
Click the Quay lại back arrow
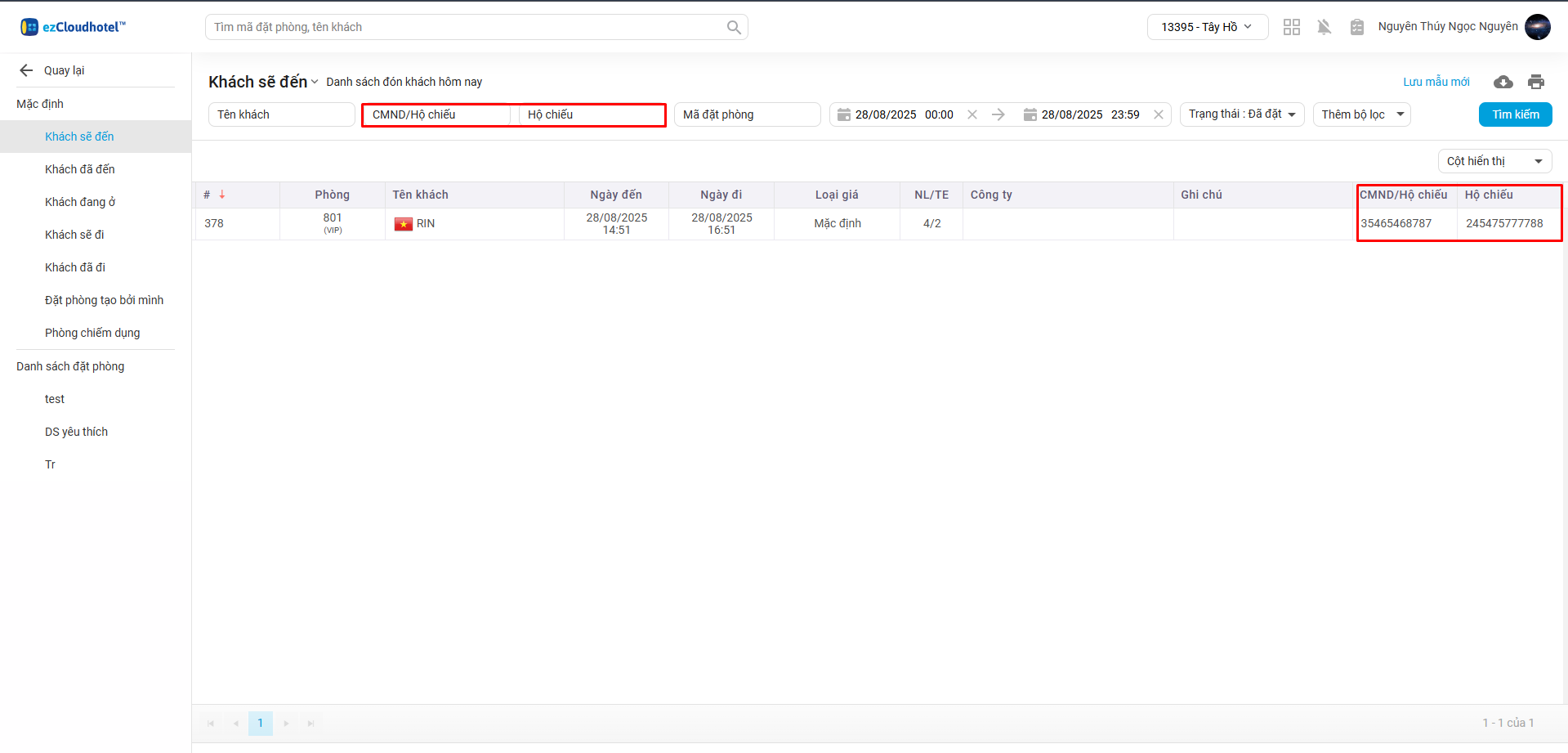[26, 70]
